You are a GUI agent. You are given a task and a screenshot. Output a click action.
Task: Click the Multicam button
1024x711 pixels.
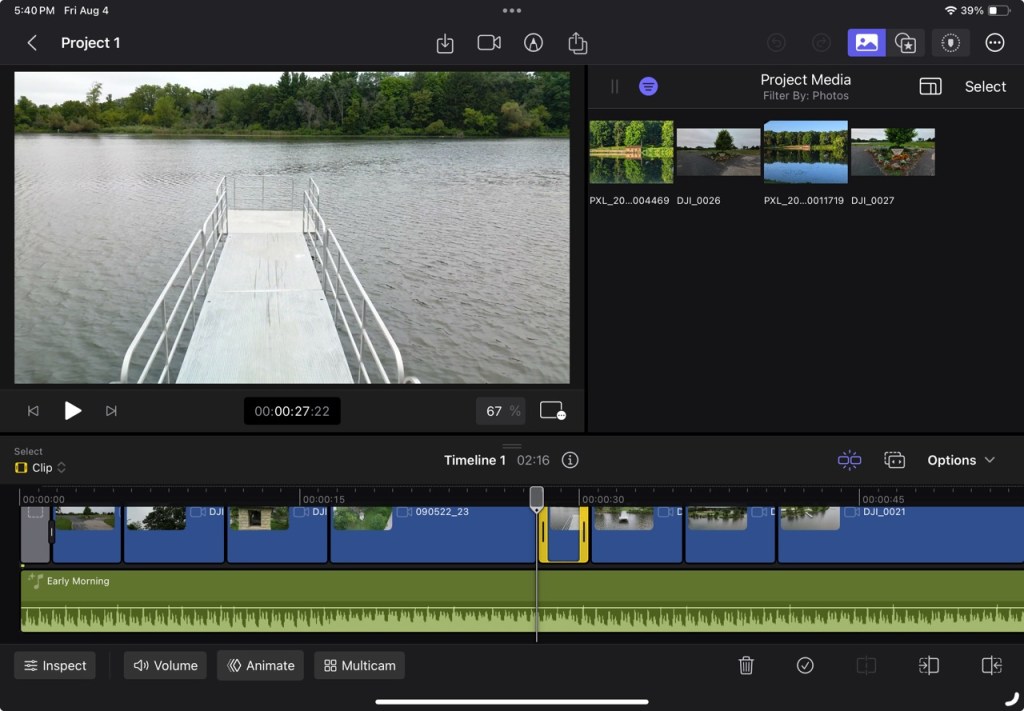(x=359, y=665)
